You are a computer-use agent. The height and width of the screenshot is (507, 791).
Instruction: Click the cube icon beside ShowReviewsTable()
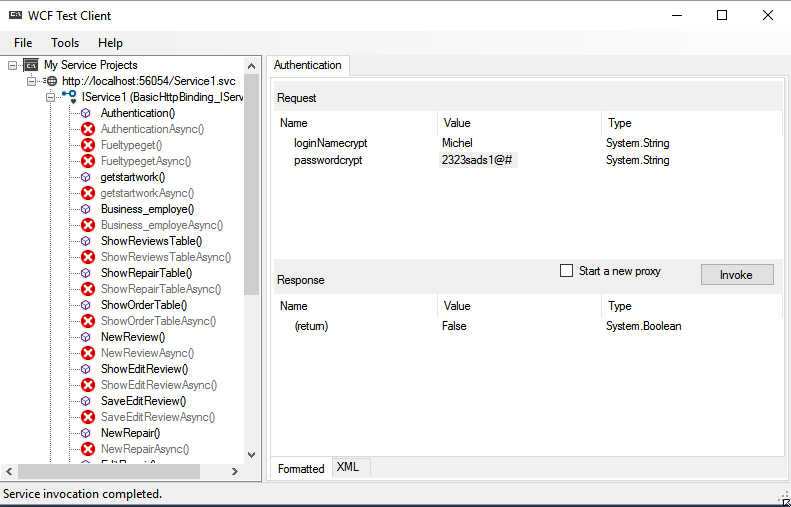[x=86, y=241]
